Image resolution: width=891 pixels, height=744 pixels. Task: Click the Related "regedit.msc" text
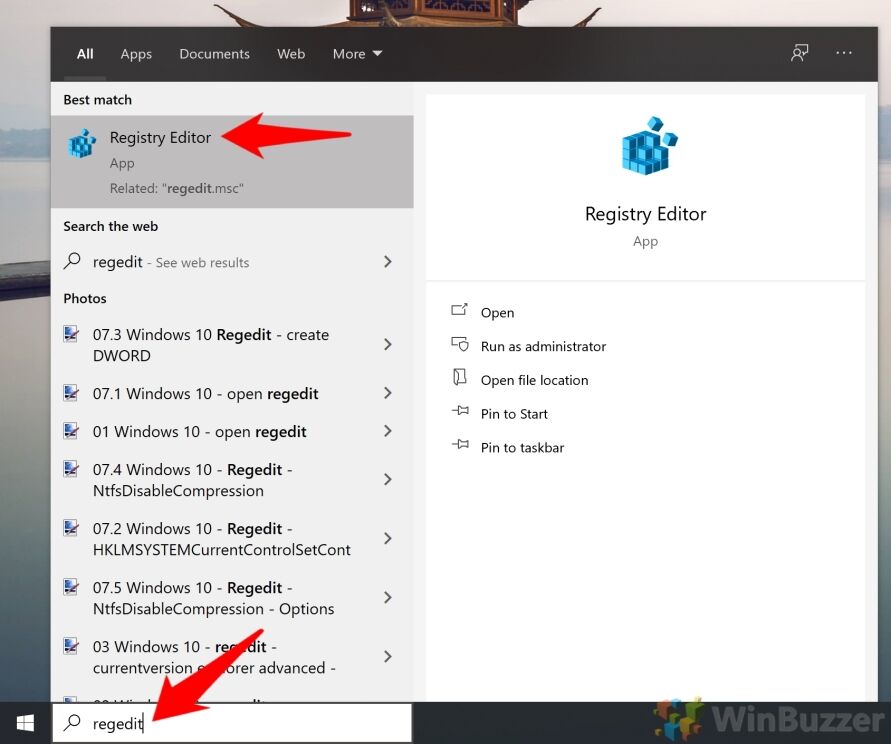pos(177,188)
